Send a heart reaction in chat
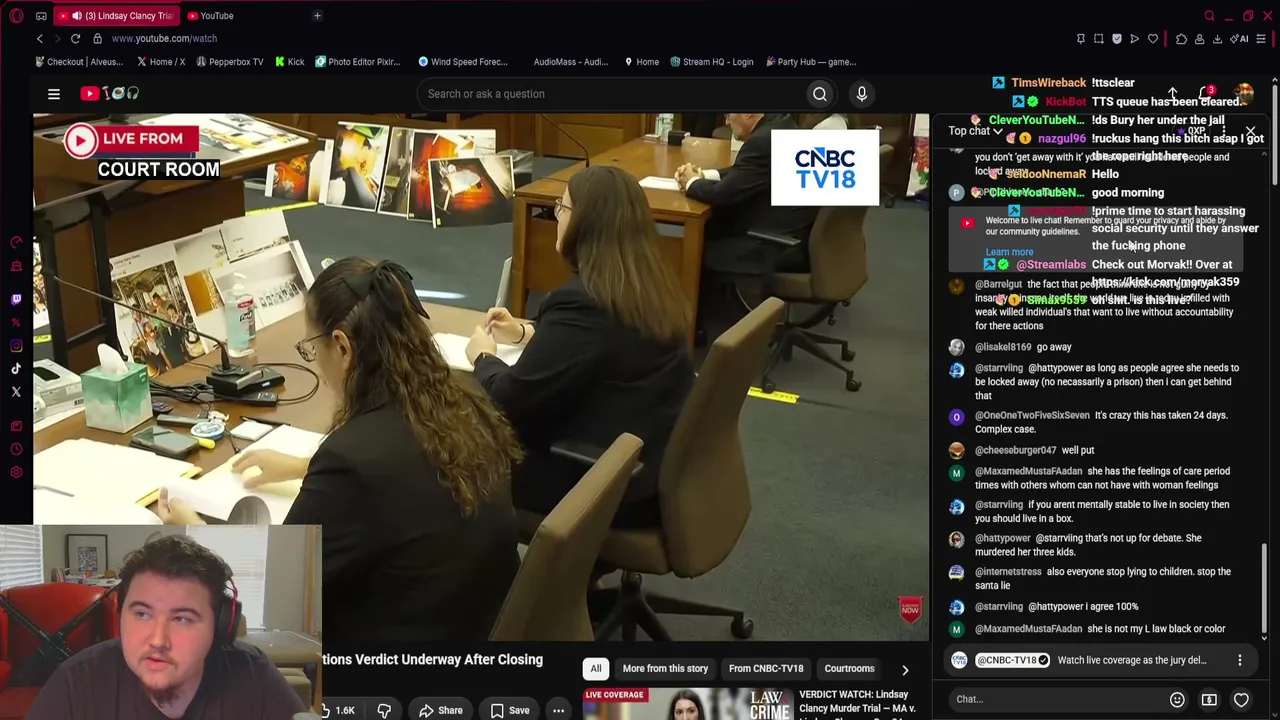 pyautogui.click(x=1241, y=700)
